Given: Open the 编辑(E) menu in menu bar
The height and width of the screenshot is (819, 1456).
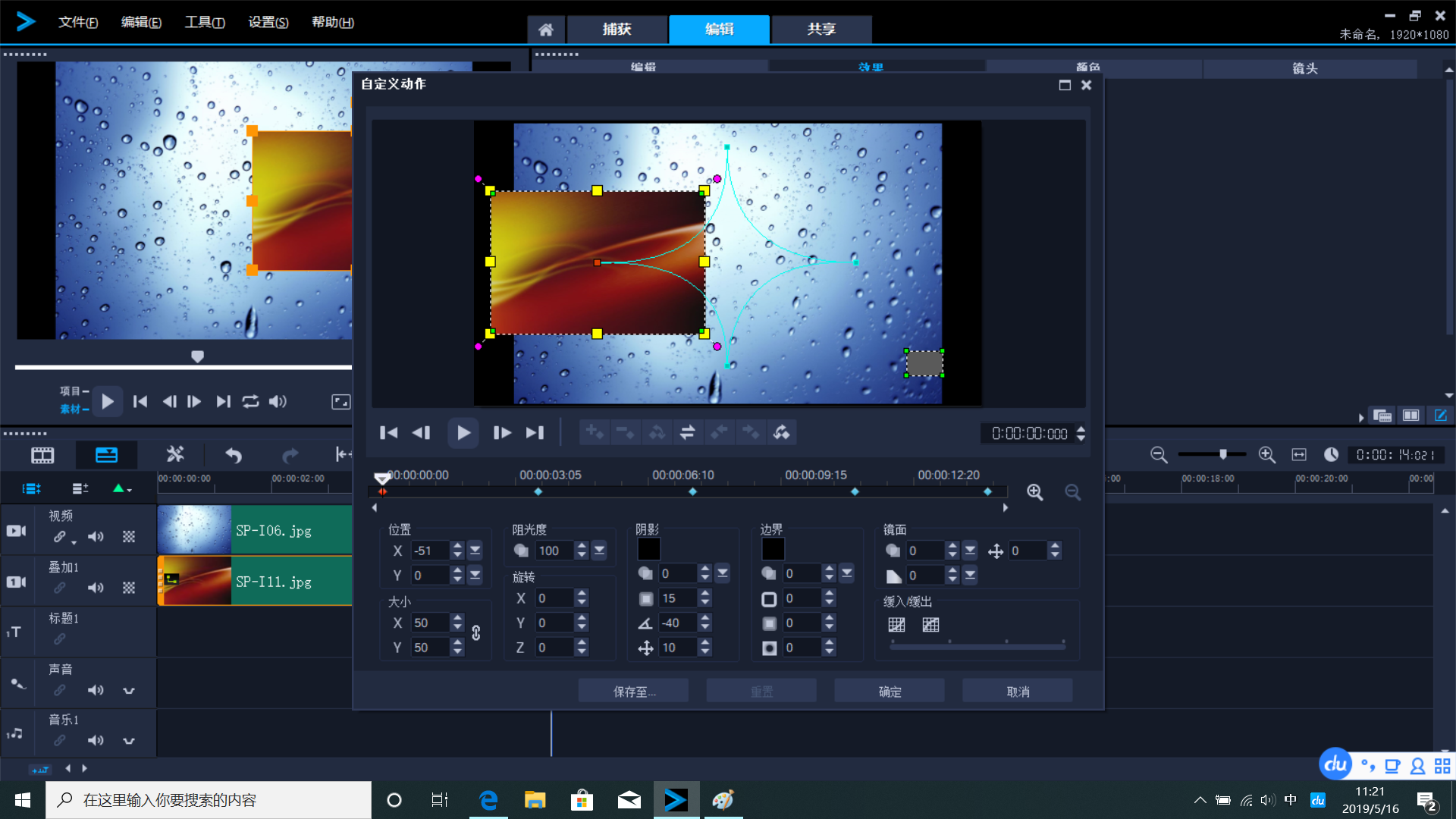Looking at the screenshot, I should [x=142, y=22].
